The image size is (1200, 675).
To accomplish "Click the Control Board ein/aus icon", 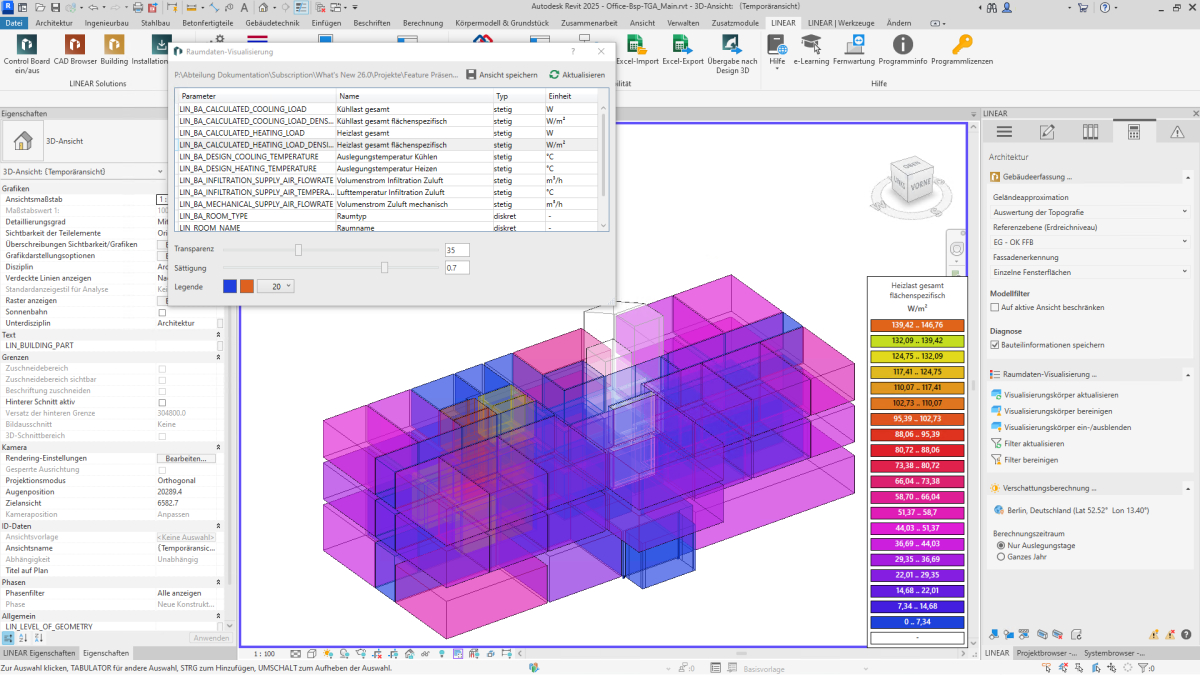I will [26, 46].
